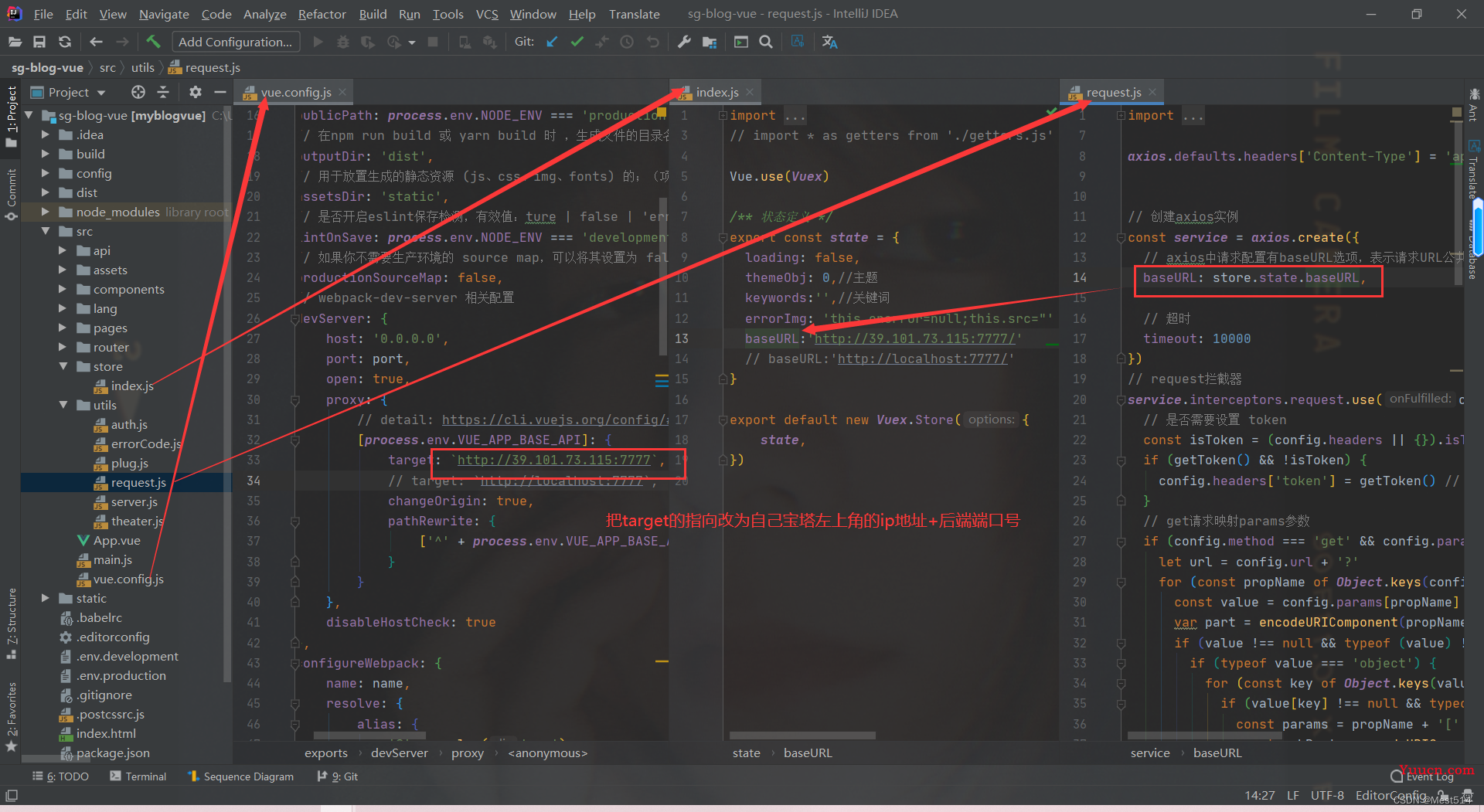Image resolution: width=1484 pixels, height=812 pixels.
Task: Click the Translate toolbar icon
Action: (x=830, y=42)
